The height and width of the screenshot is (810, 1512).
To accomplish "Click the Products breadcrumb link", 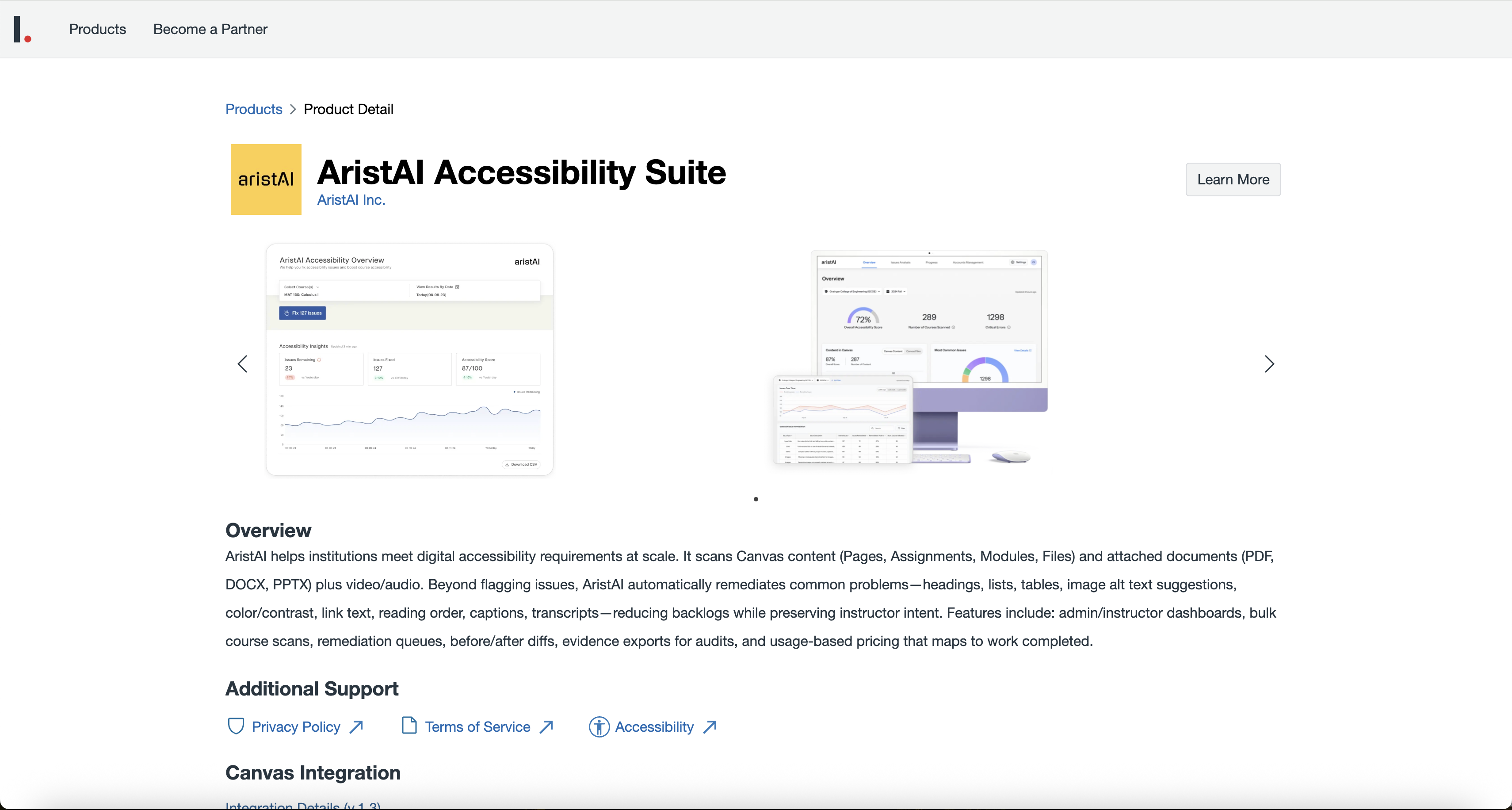I will (x=254, y=110).
